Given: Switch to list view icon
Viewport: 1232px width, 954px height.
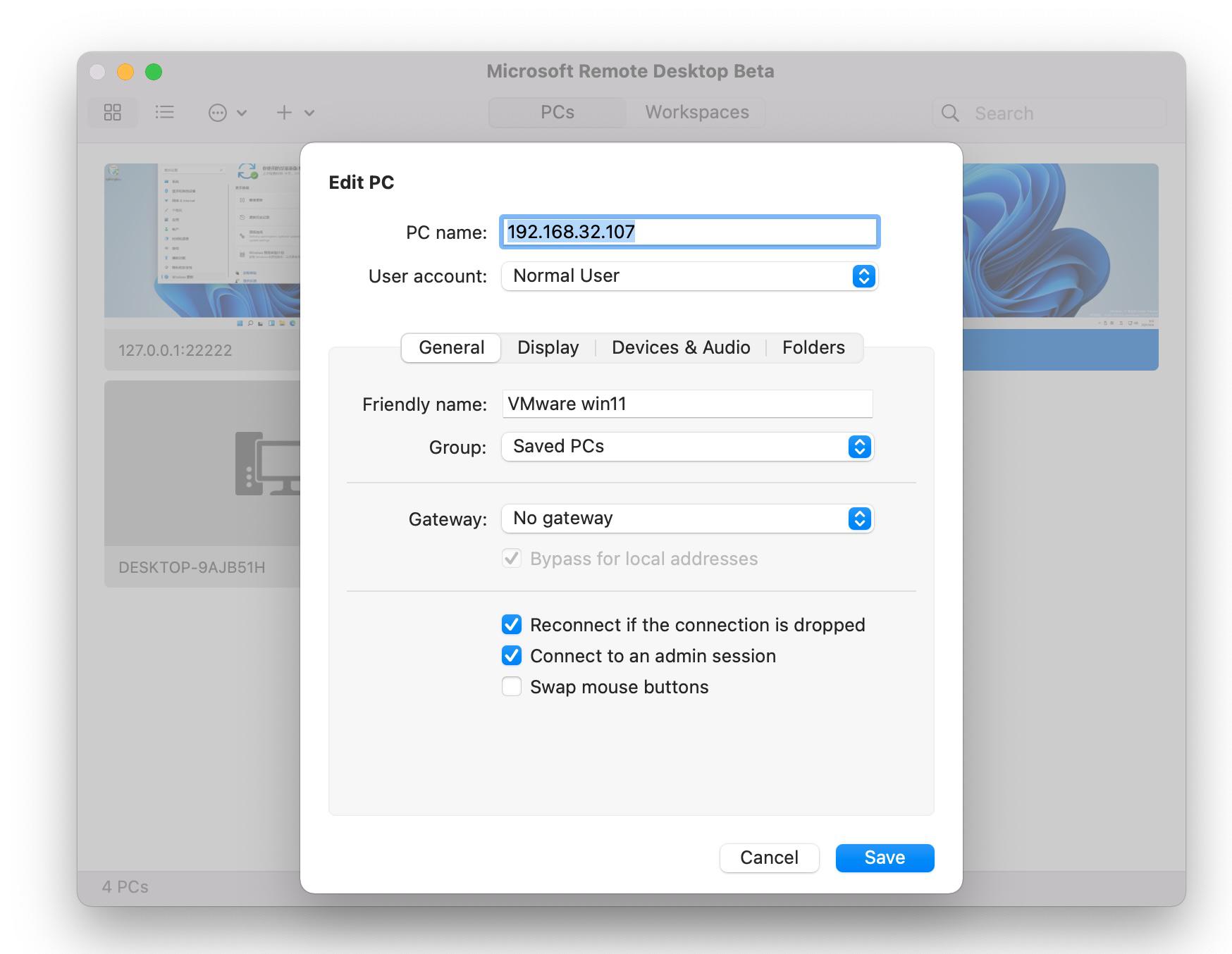Looking at the screenshot, I should pos(164,113).
